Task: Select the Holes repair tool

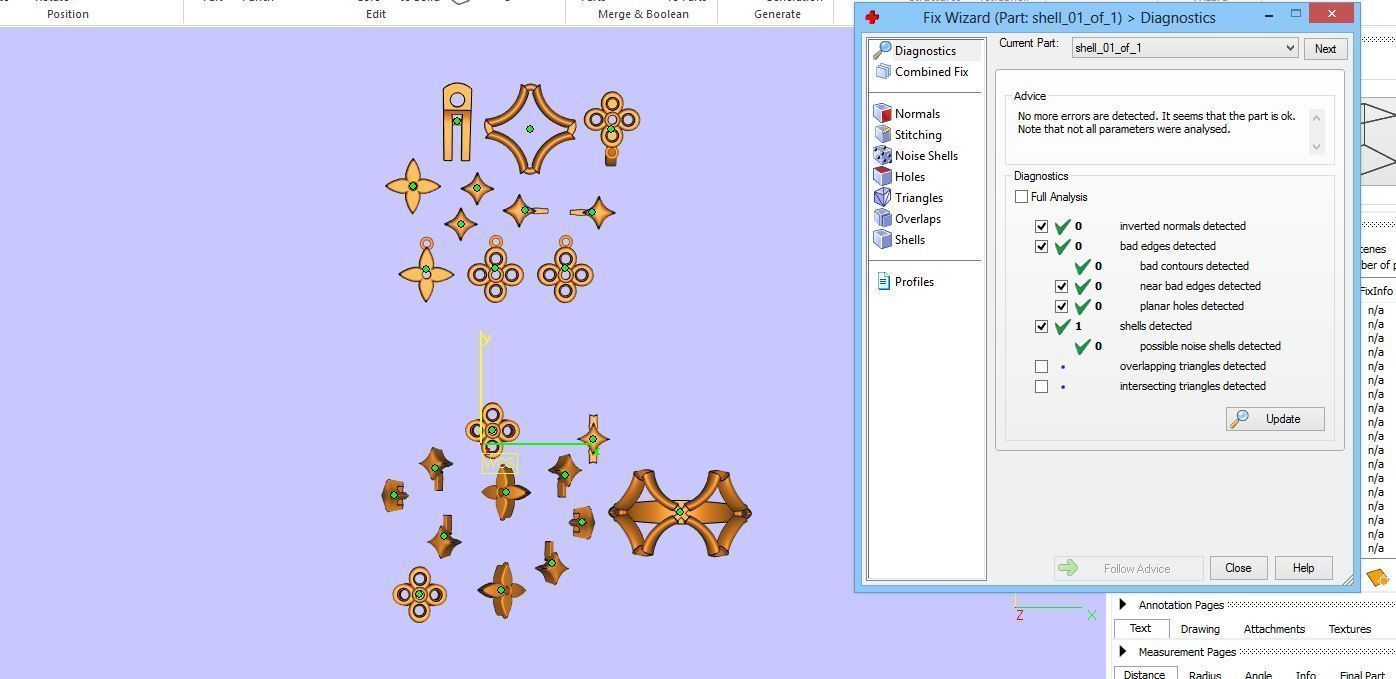Action: coord(900,176)
